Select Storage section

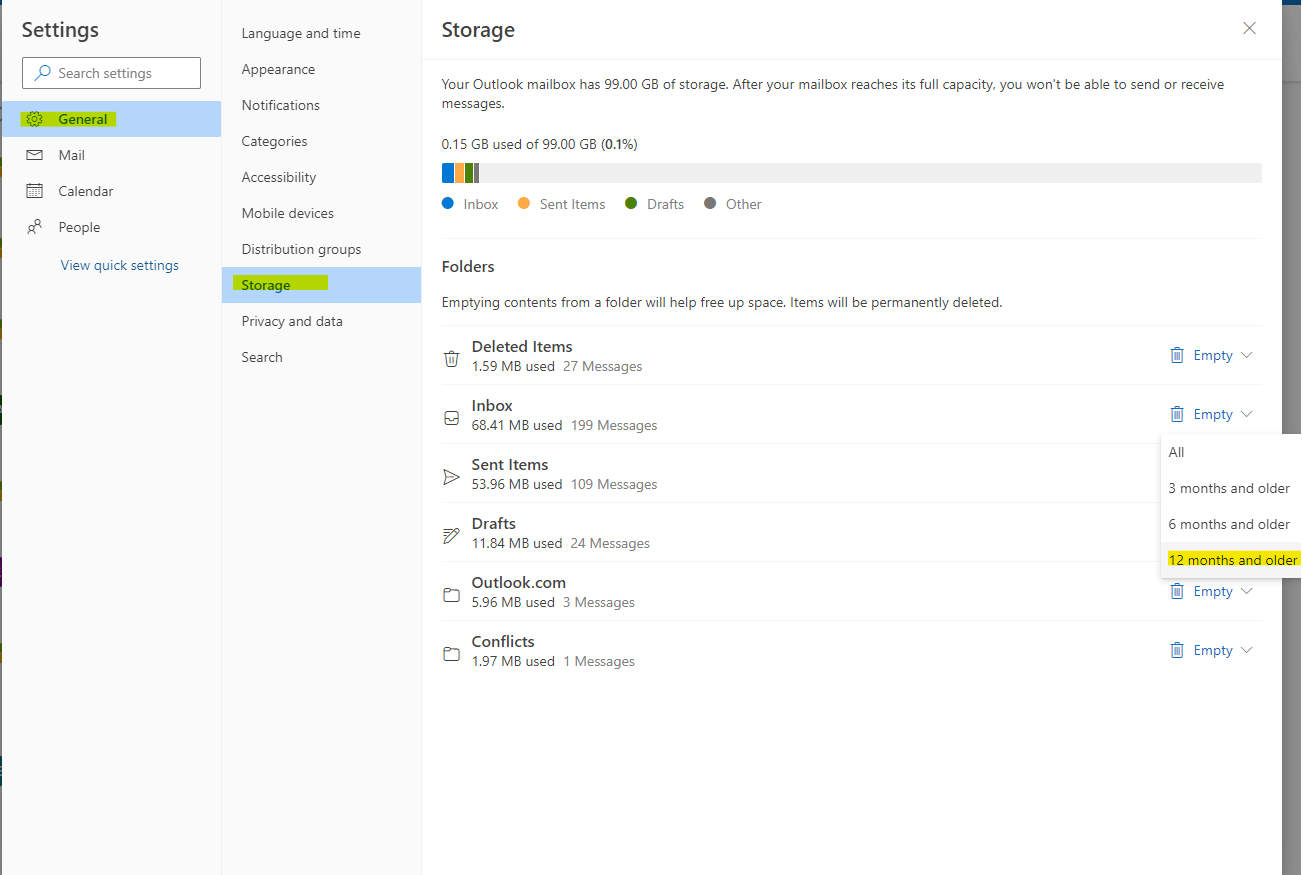321,285
